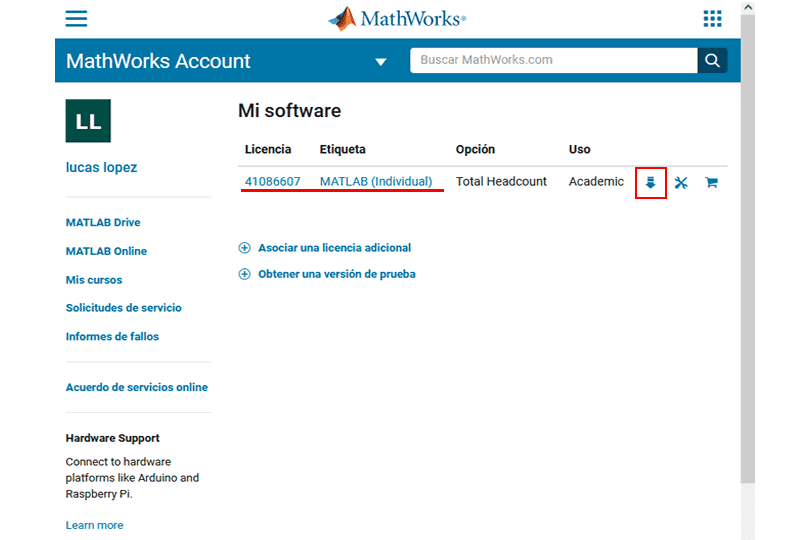The height and width of the screenshot is (540, 798).
Task: Click Learn more under Hardware Support
Action: pyautogui.click(x=94, y=525)
